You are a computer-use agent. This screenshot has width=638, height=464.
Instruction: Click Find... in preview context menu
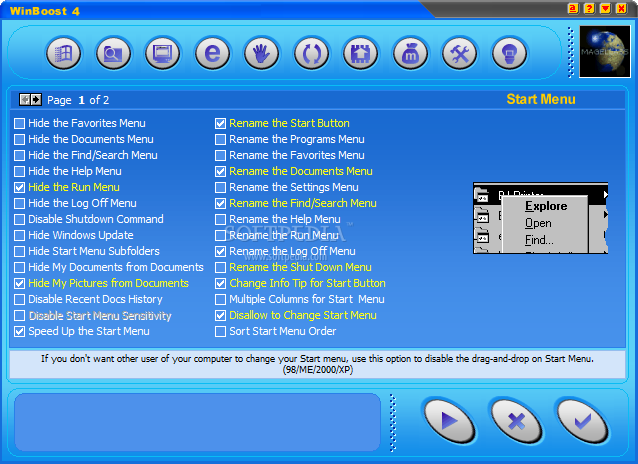[x=539, y=240]
